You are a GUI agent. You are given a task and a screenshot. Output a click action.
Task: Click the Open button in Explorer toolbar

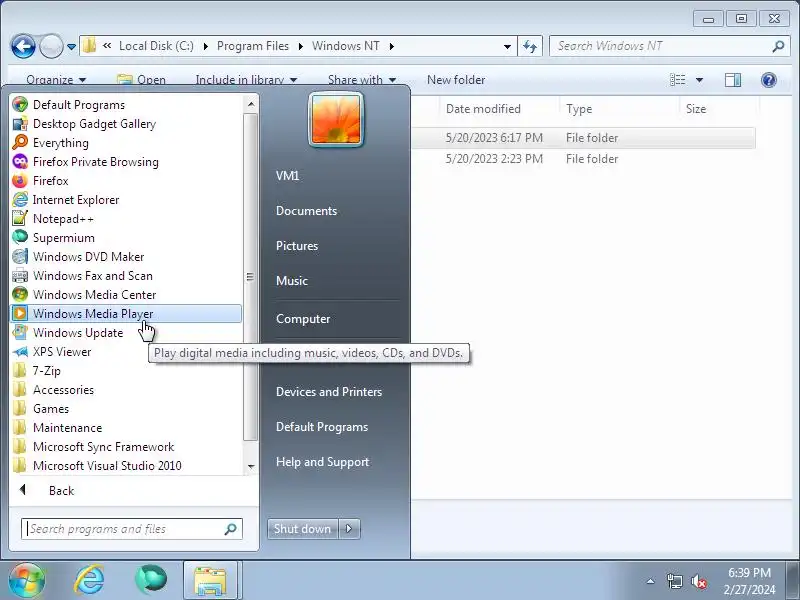tap(141, 80)
